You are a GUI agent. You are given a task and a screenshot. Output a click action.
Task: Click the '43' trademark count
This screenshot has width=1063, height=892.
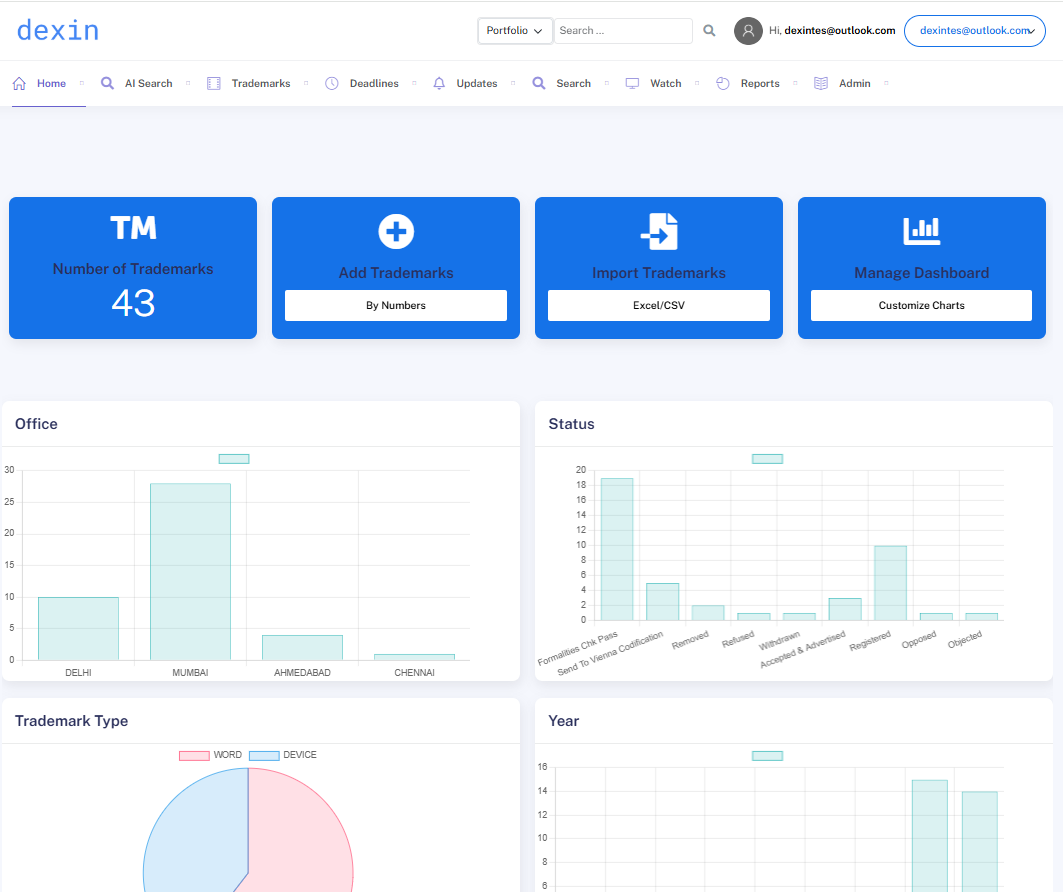point(133,303)
